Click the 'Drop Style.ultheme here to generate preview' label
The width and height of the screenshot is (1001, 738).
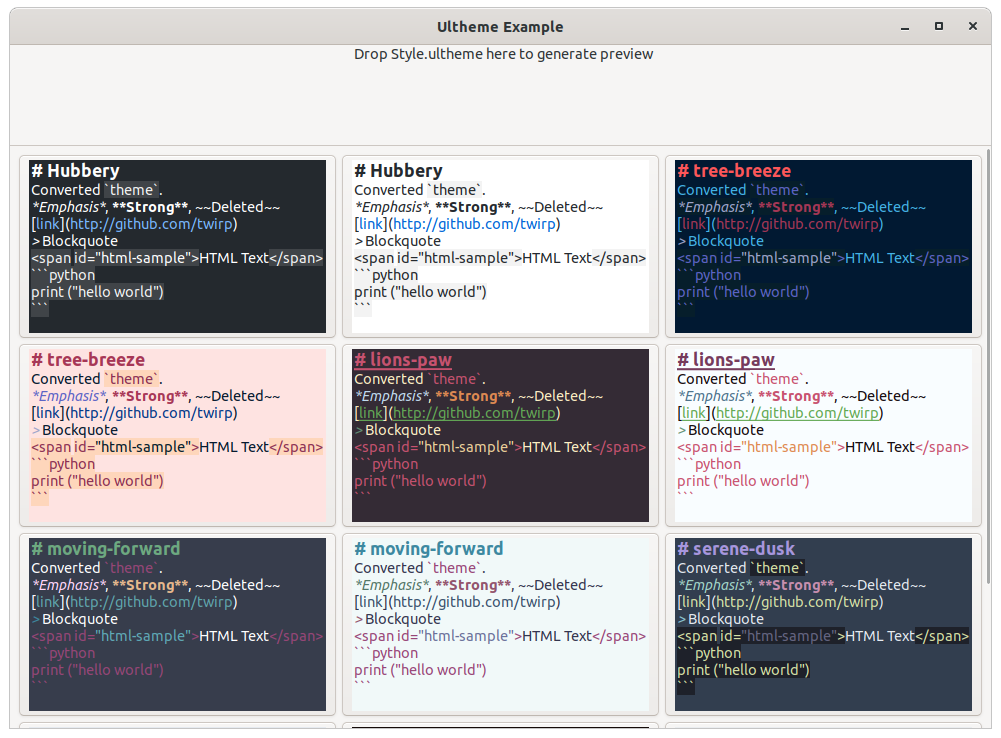(503, 54)
